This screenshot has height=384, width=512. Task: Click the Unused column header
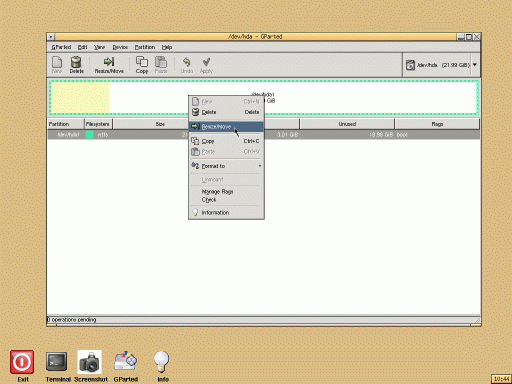tap(347, 124)
